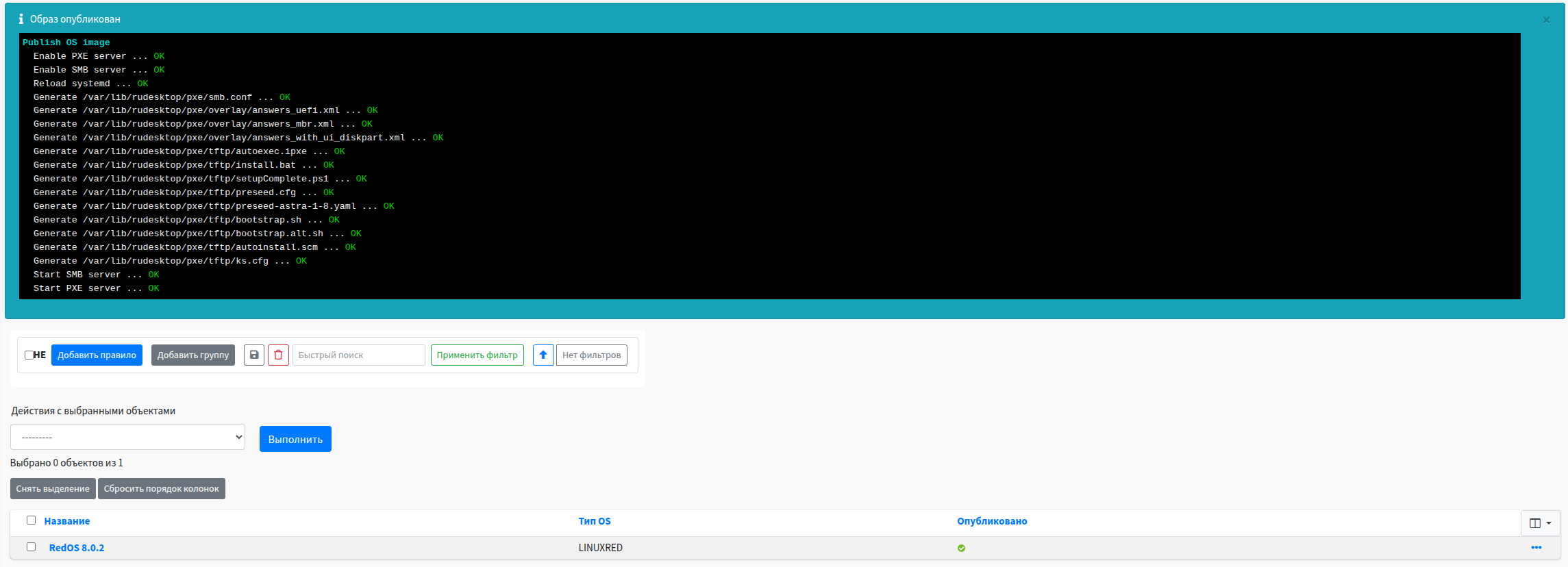Click the save filter floppy disk icon

click(254, 355)
